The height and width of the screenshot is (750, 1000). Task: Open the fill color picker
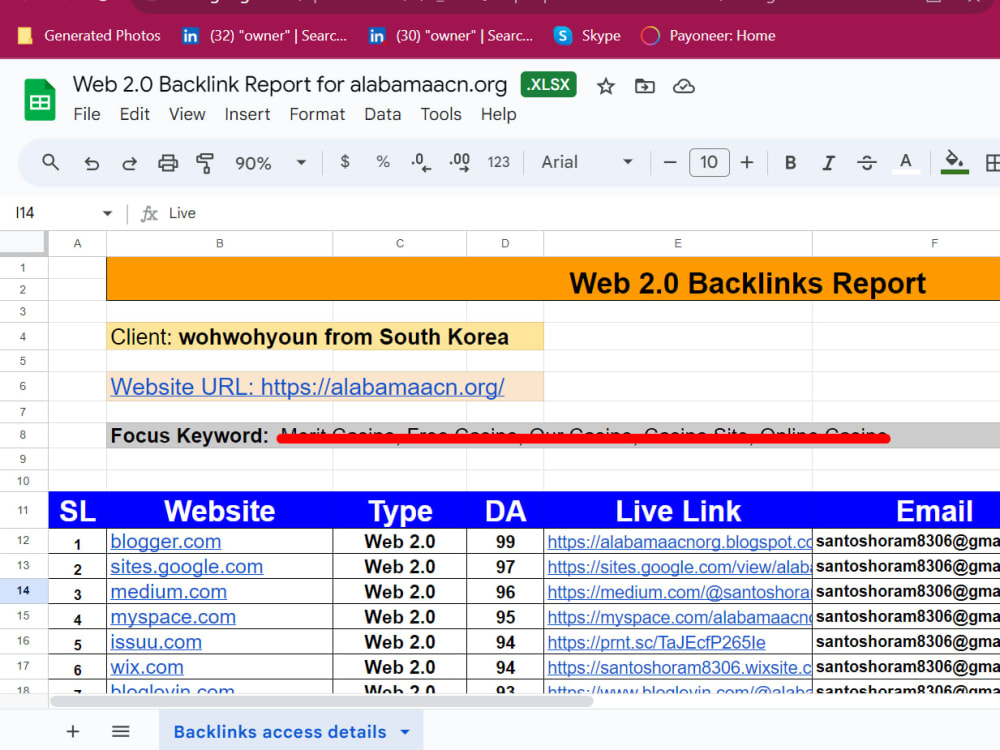(x=955, y=162)
